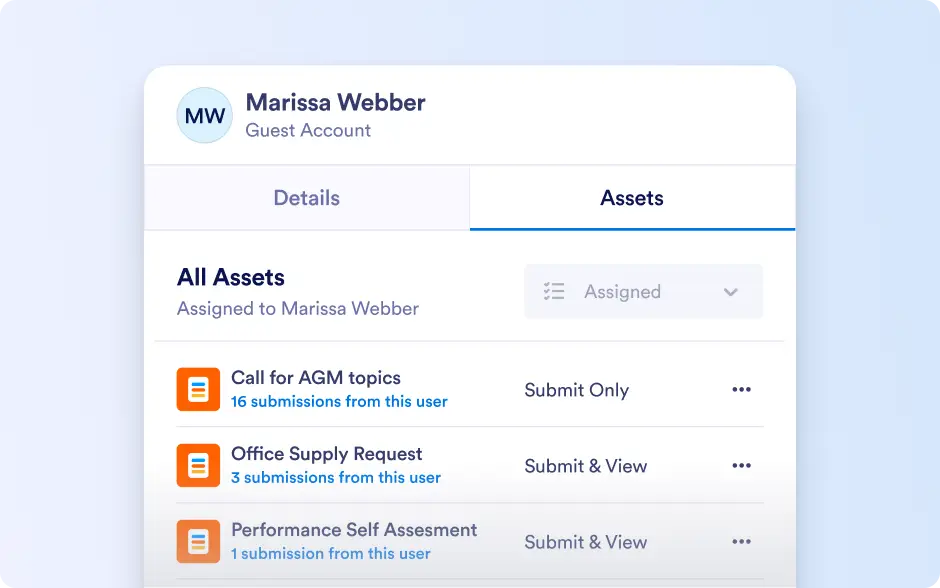Click the chevron arrow of Assigned dropdown
This screenshot has width=940, height=588.
[x=730, y=292]
